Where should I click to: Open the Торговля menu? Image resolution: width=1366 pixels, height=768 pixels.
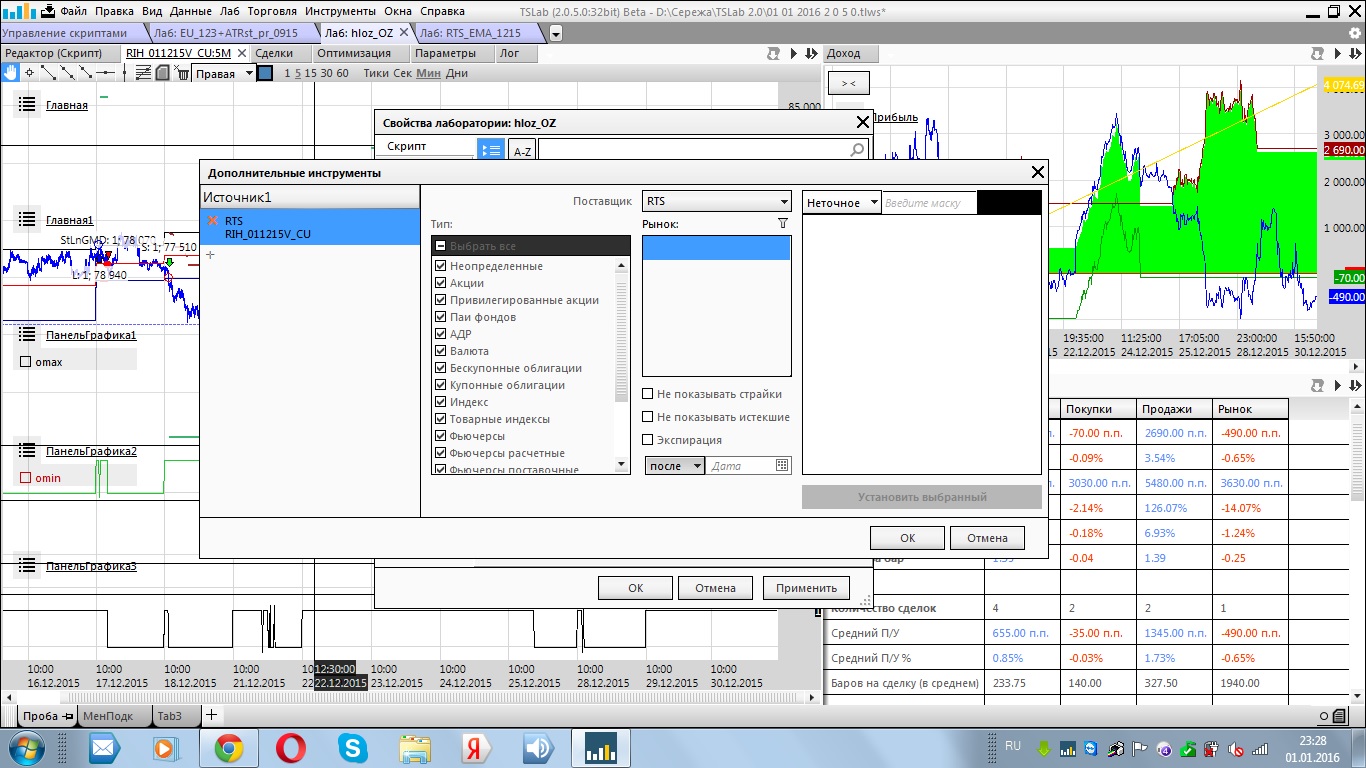point(272,11)
